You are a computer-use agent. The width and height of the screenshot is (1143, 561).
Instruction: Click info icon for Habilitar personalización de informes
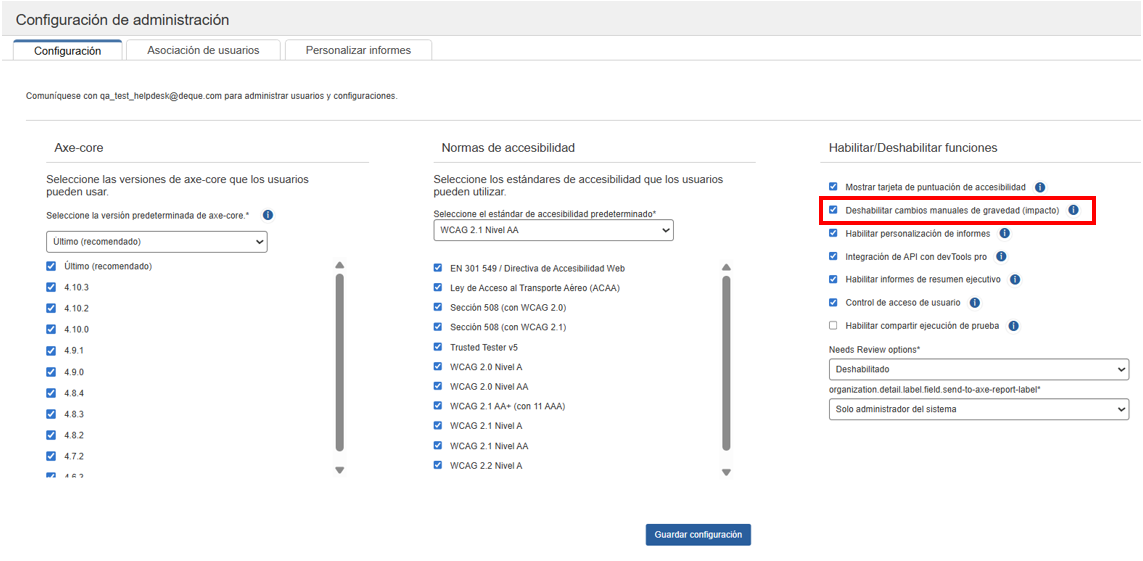[1004, 233]
